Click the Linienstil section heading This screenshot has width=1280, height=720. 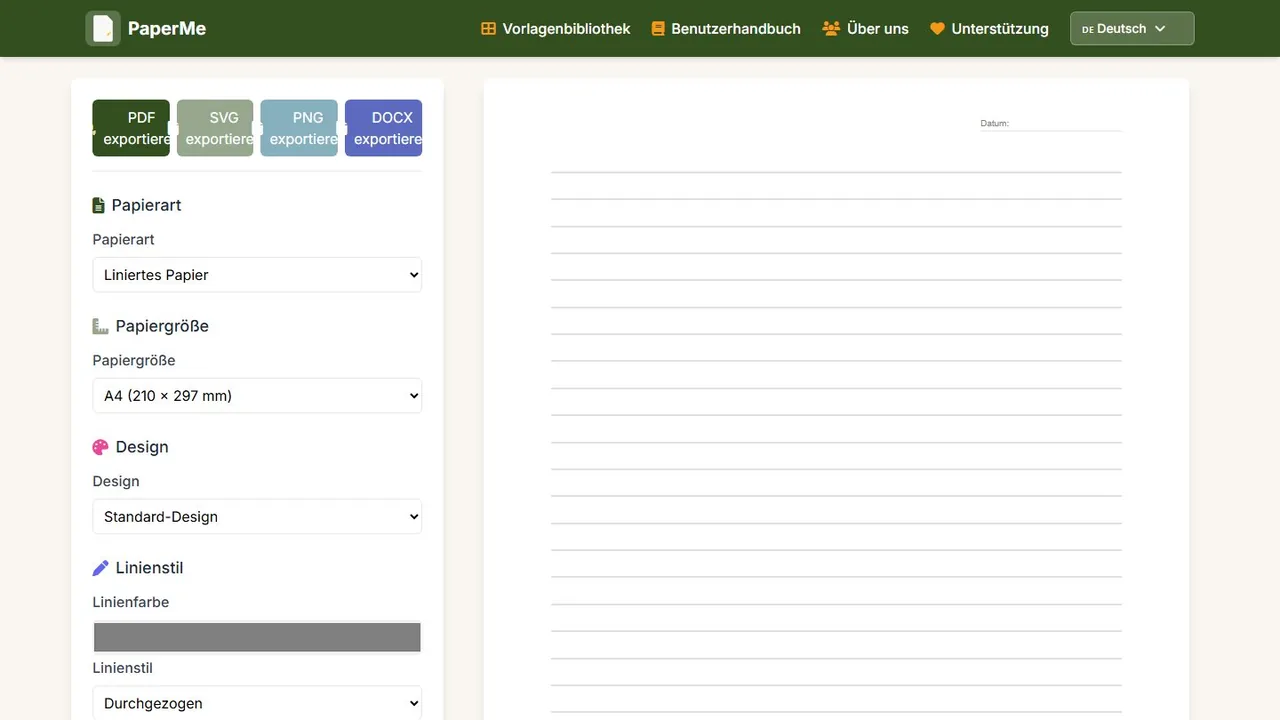click(149, 568)
